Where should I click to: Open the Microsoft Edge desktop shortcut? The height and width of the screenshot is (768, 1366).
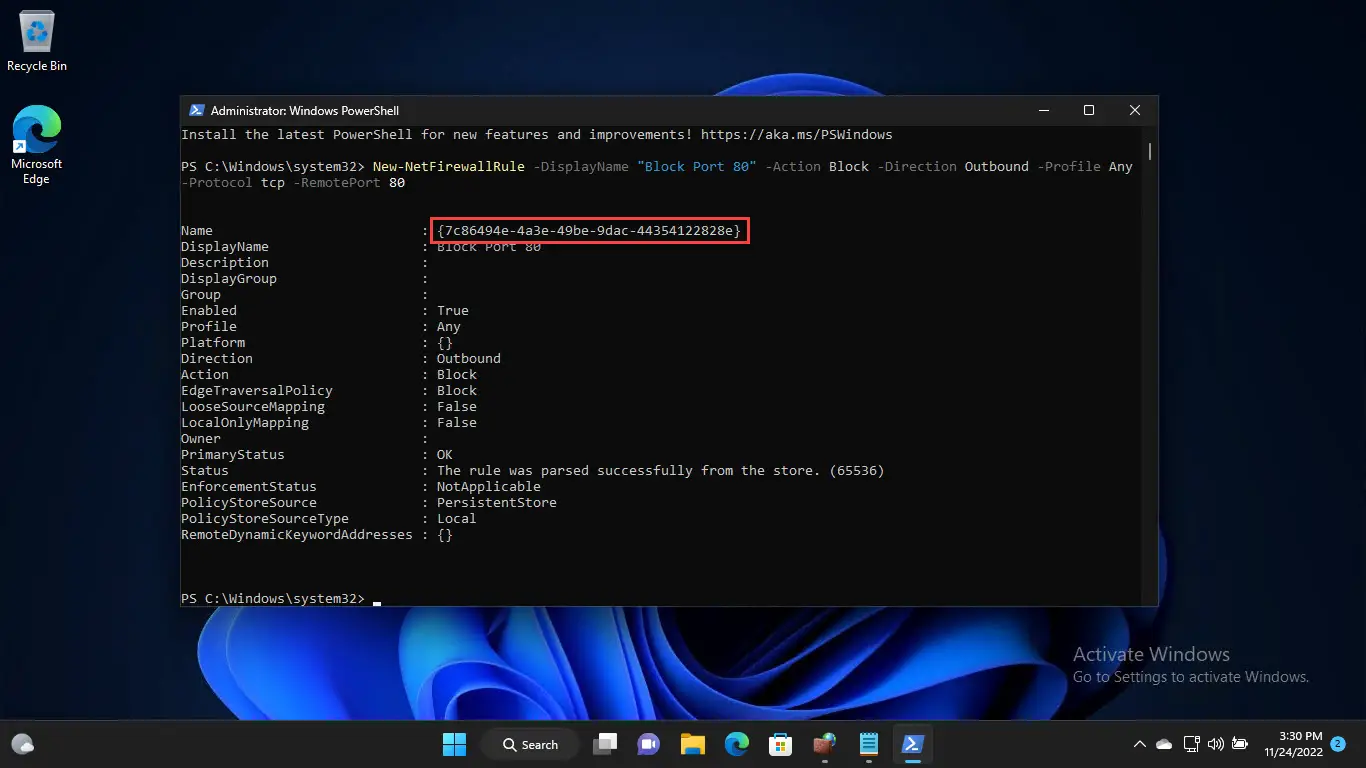[36, 145]
